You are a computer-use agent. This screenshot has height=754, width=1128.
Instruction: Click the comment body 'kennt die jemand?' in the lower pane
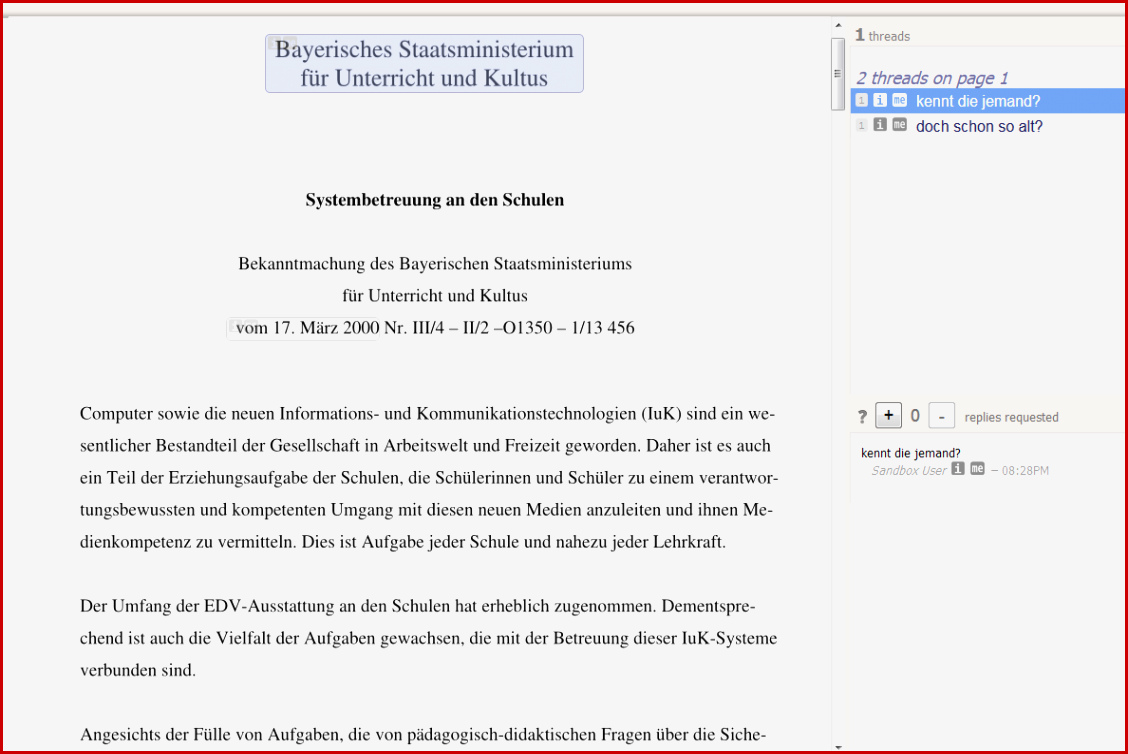click(x=911, y=453)
